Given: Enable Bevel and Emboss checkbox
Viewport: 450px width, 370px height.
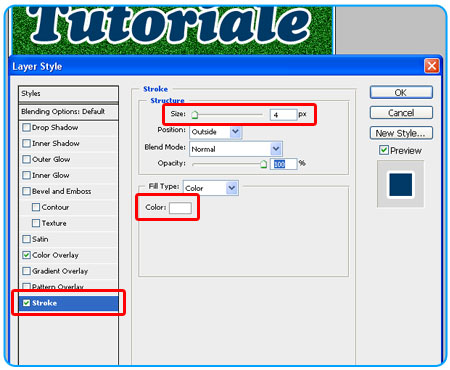Looking at the screenshot, I should coord(26,191).
